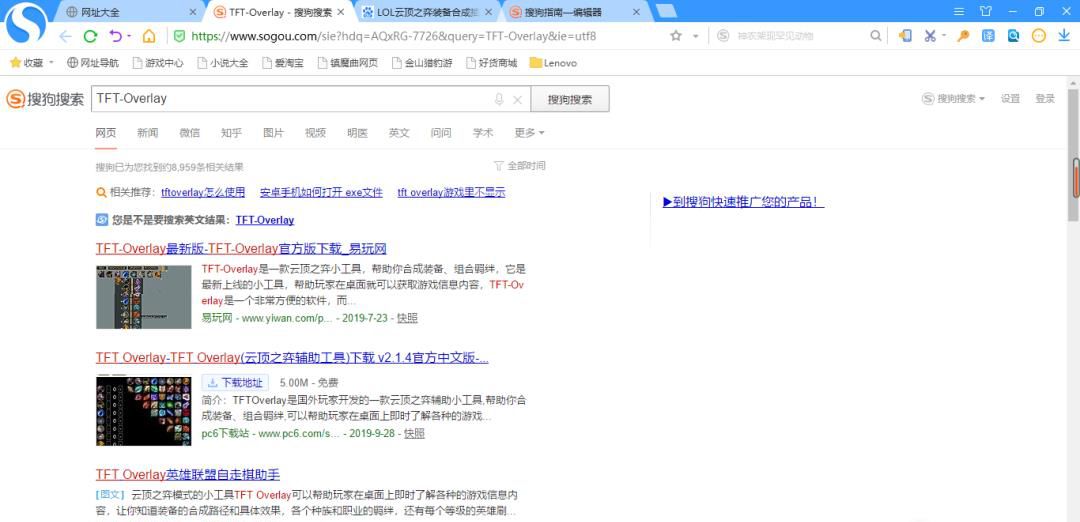Click the 下载地址 download button
The height and width of the screenshot is (522, 1080).
coord(234,383)
